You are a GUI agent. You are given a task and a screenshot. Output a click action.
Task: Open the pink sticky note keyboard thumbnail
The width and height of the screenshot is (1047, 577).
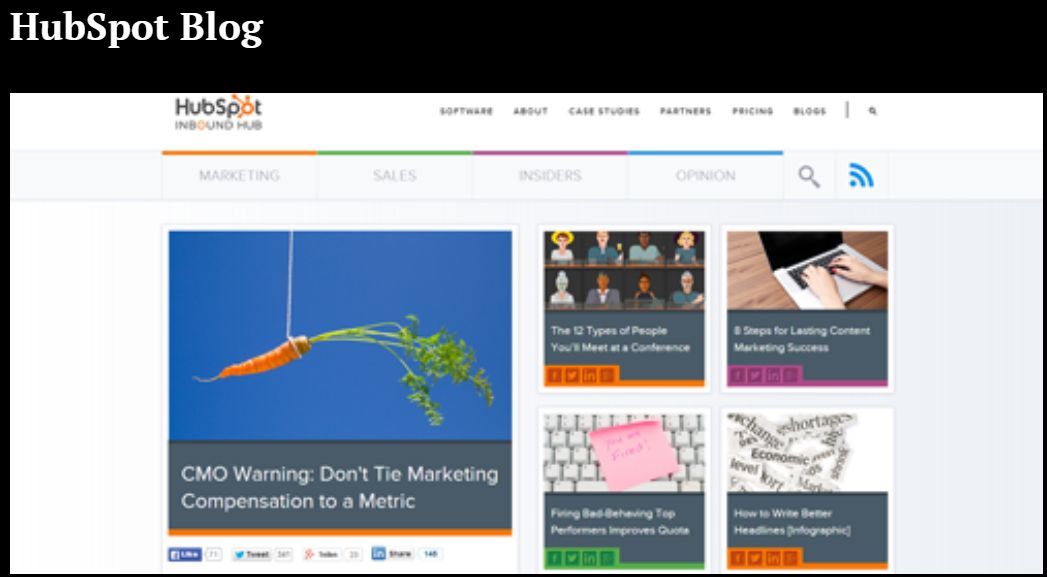click(624, 452)
